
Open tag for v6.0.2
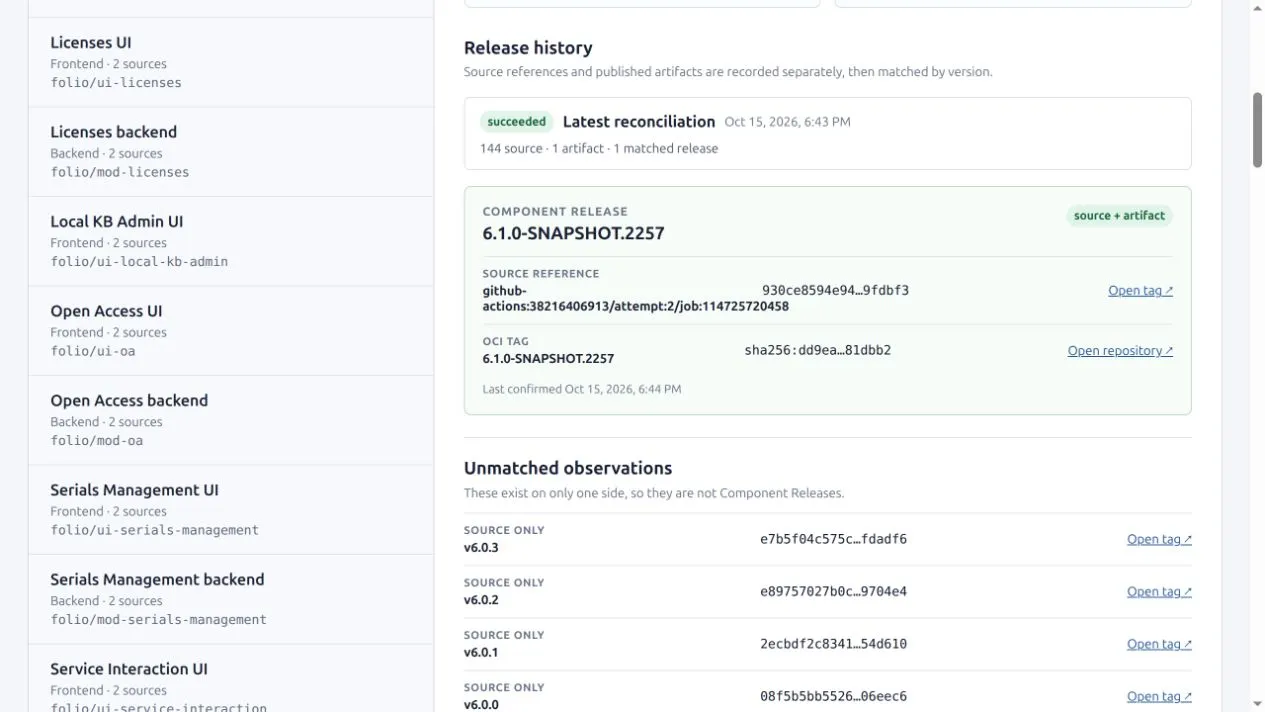1159,592
